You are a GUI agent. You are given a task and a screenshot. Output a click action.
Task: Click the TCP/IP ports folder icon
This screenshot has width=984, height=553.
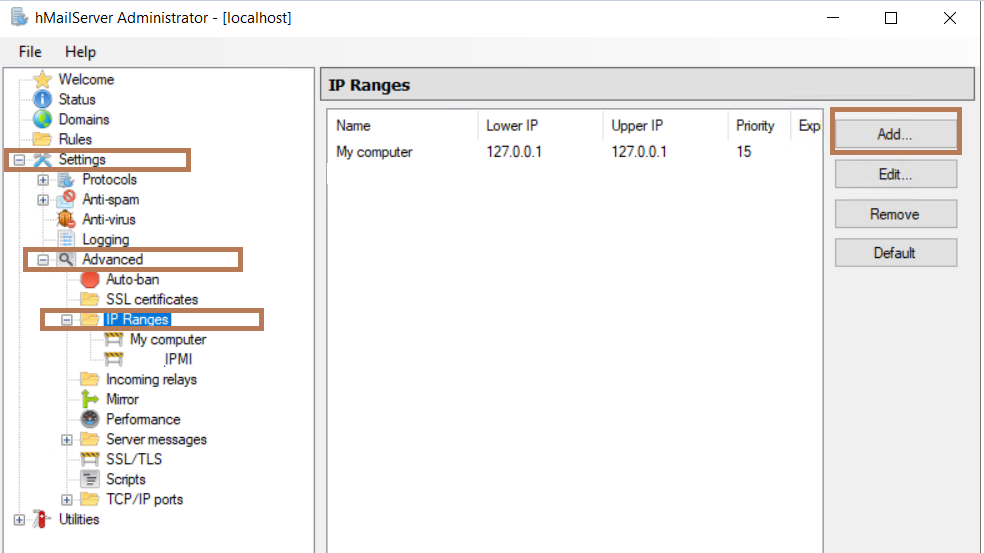pyautogui.click(x=90, y=500)
